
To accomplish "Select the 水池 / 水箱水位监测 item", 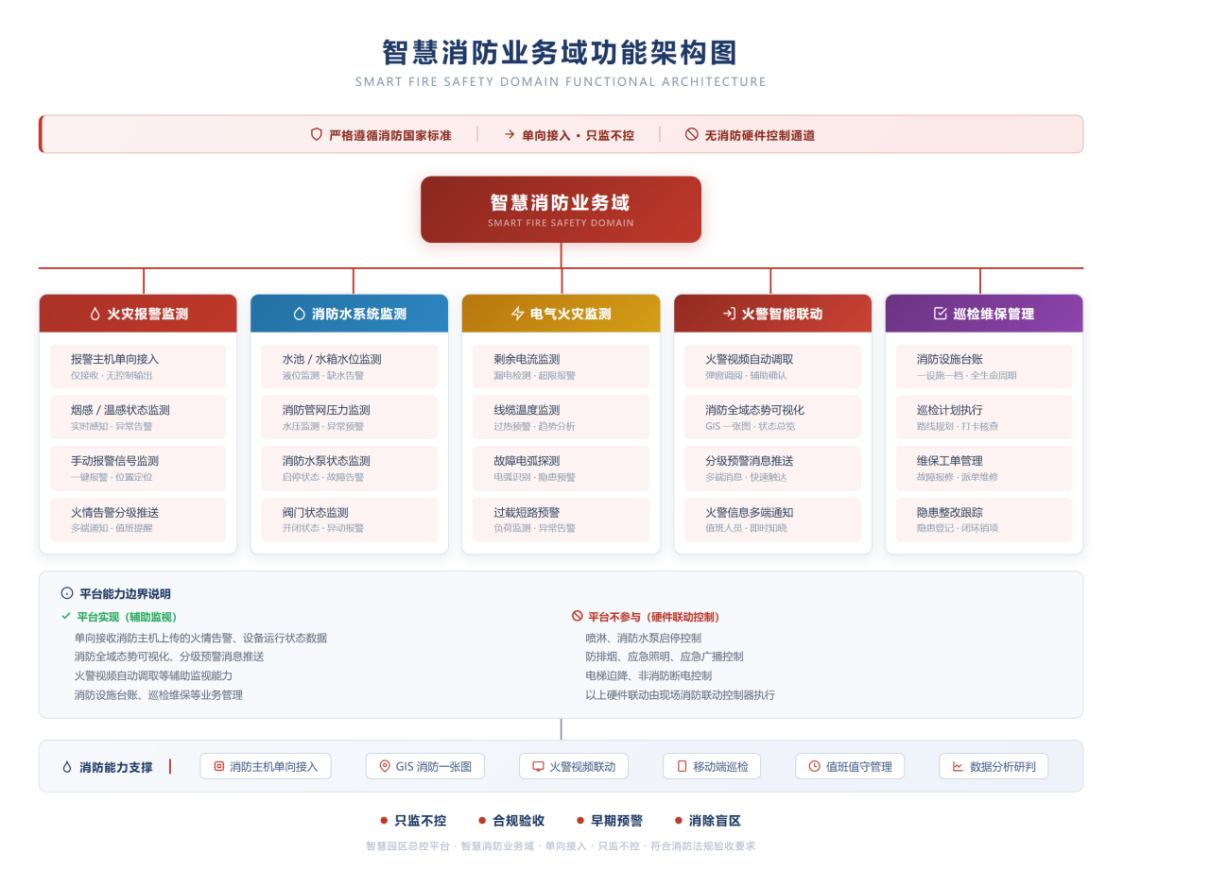I will (350, 366).
